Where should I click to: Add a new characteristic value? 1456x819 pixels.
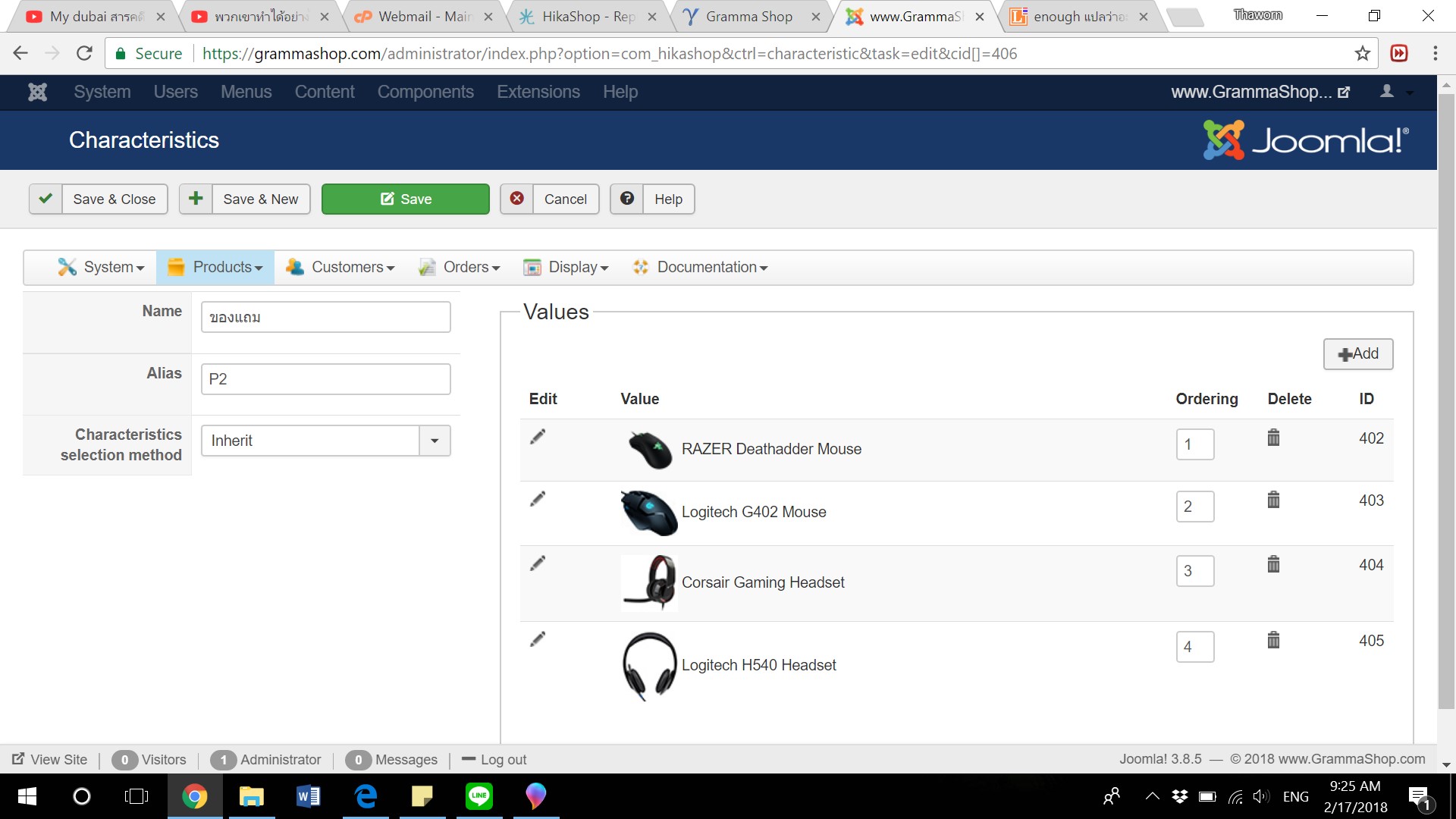(1357, 354)
